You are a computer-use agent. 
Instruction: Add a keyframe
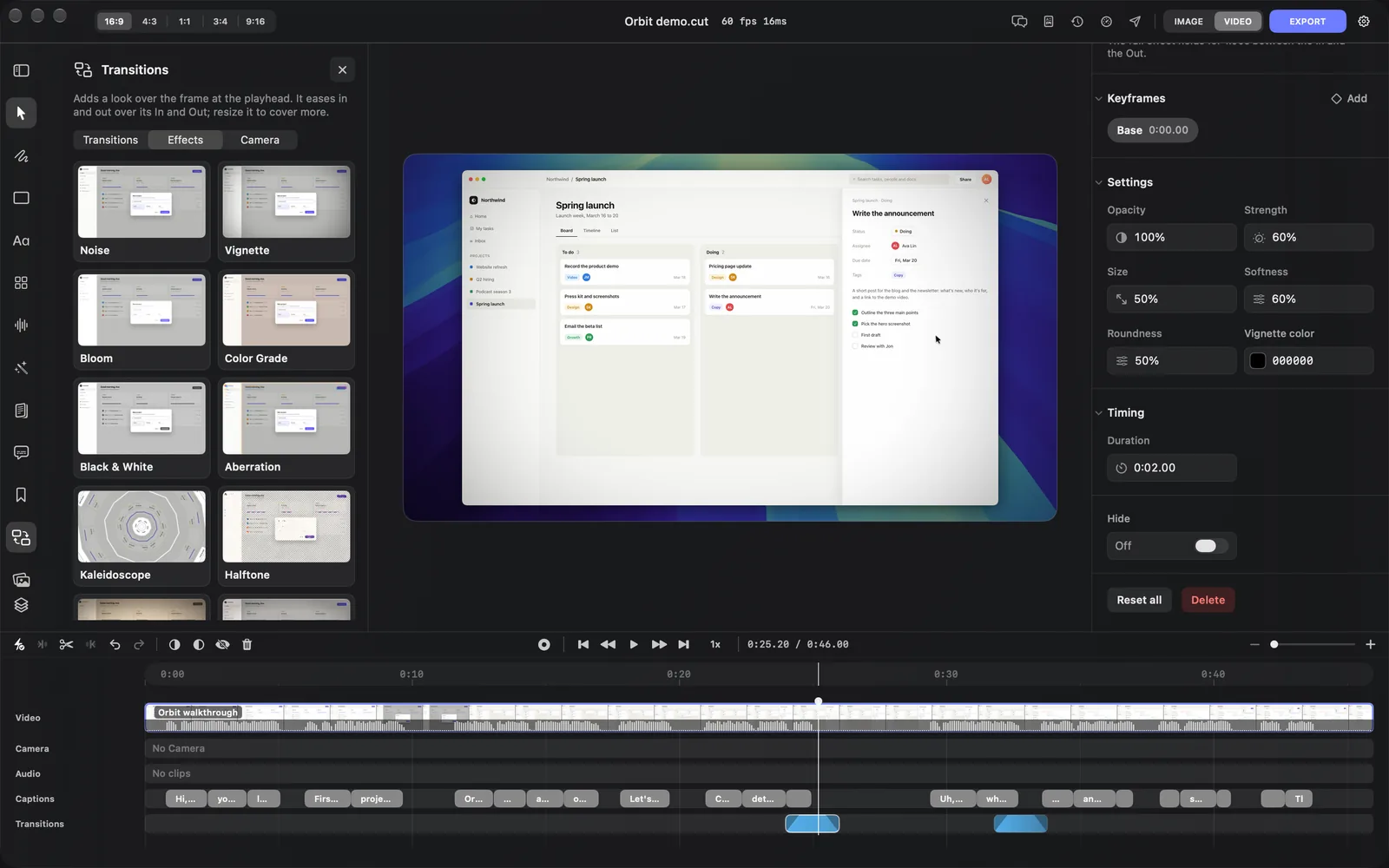pos(1349,98)
